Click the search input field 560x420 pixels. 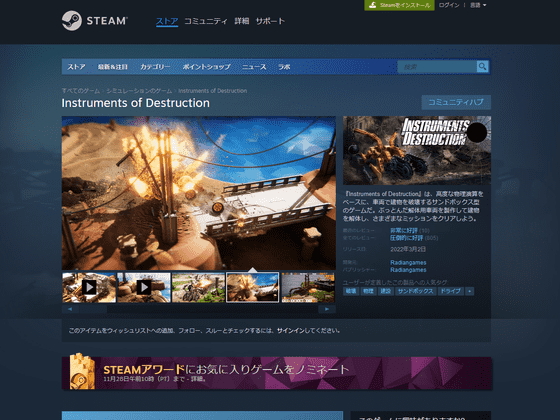(x=437, y=66)
